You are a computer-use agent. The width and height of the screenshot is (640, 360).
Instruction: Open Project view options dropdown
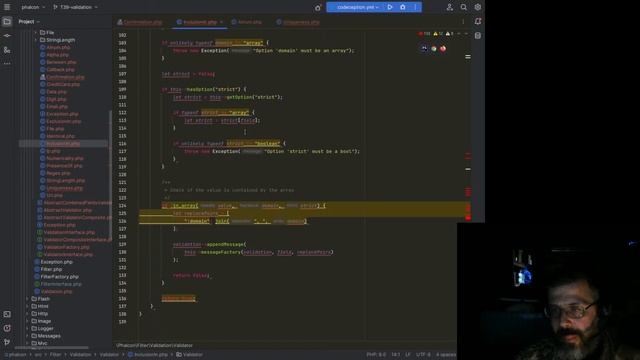29,22
